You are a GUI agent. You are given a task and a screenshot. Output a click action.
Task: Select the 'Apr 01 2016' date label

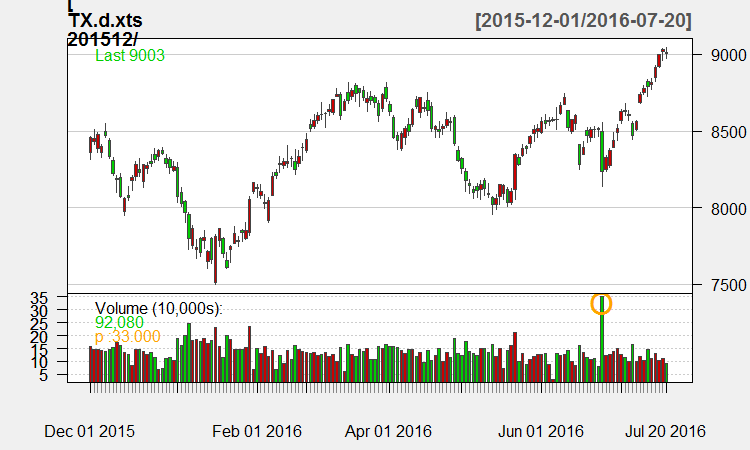pyautogui.click(x=388, y=432)
